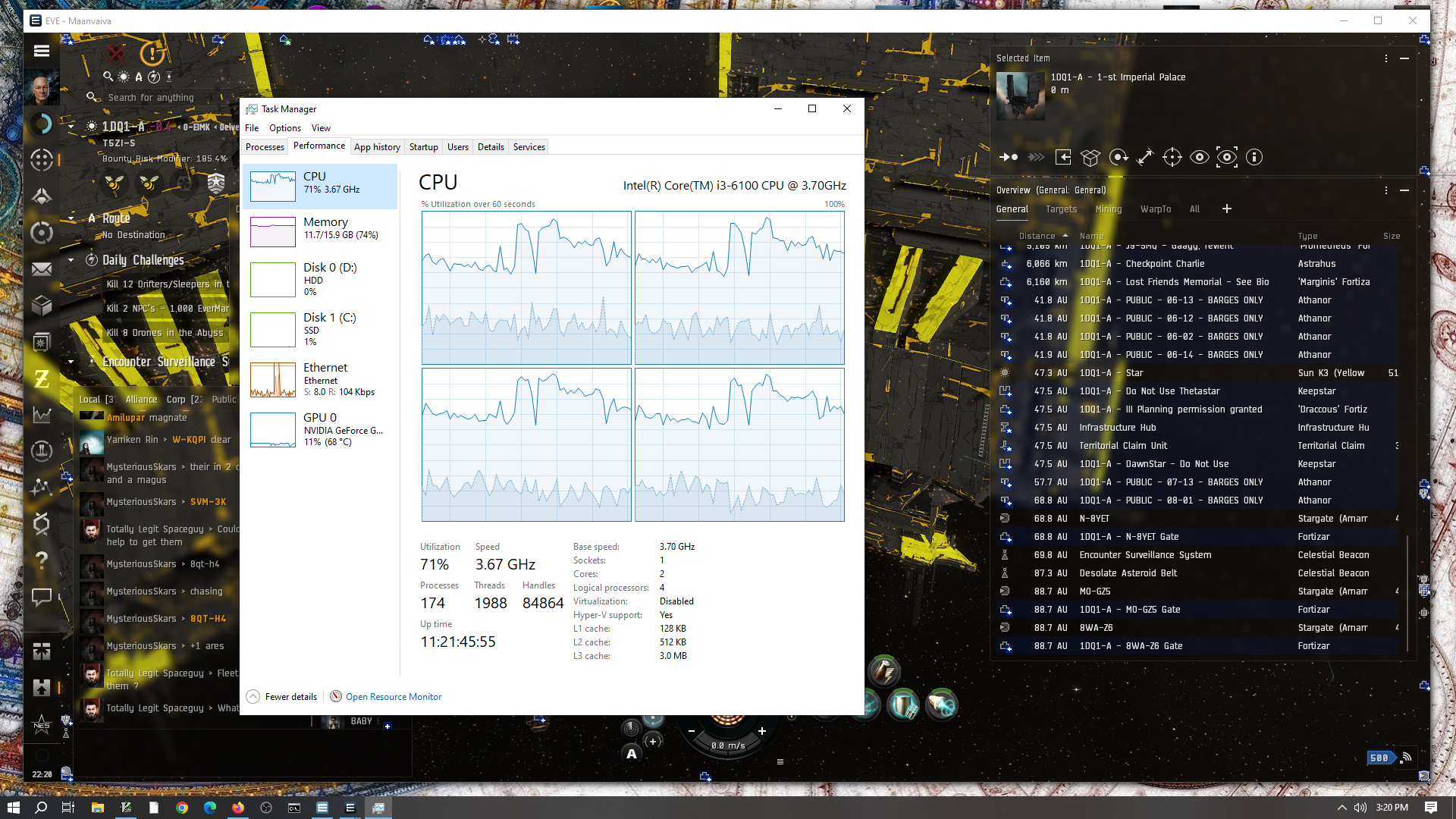Click the Set Camera Interest bracketed eye icon

pyautogui.click(x=1227, y=157)
